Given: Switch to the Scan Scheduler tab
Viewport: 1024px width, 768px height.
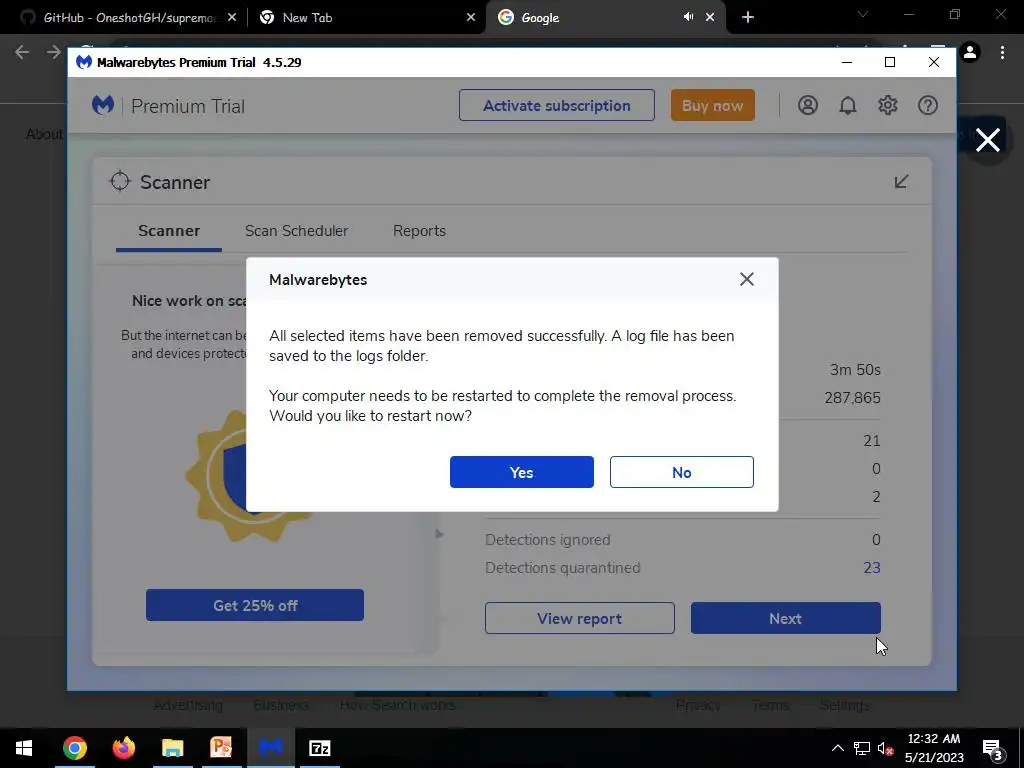Looking at the screenshot, I should point(296,231).
